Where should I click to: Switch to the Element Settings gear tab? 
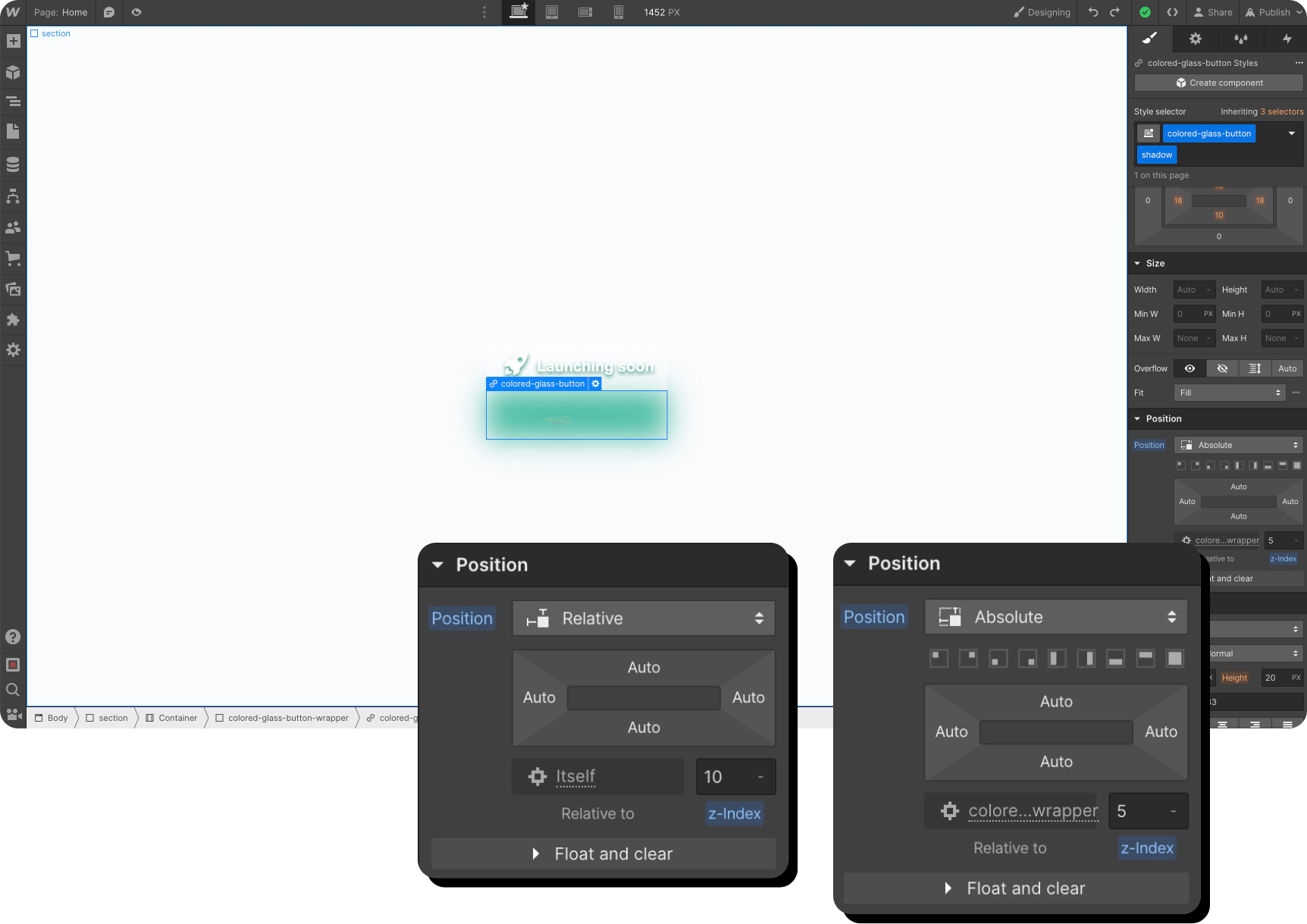(x=1195, y=39)
